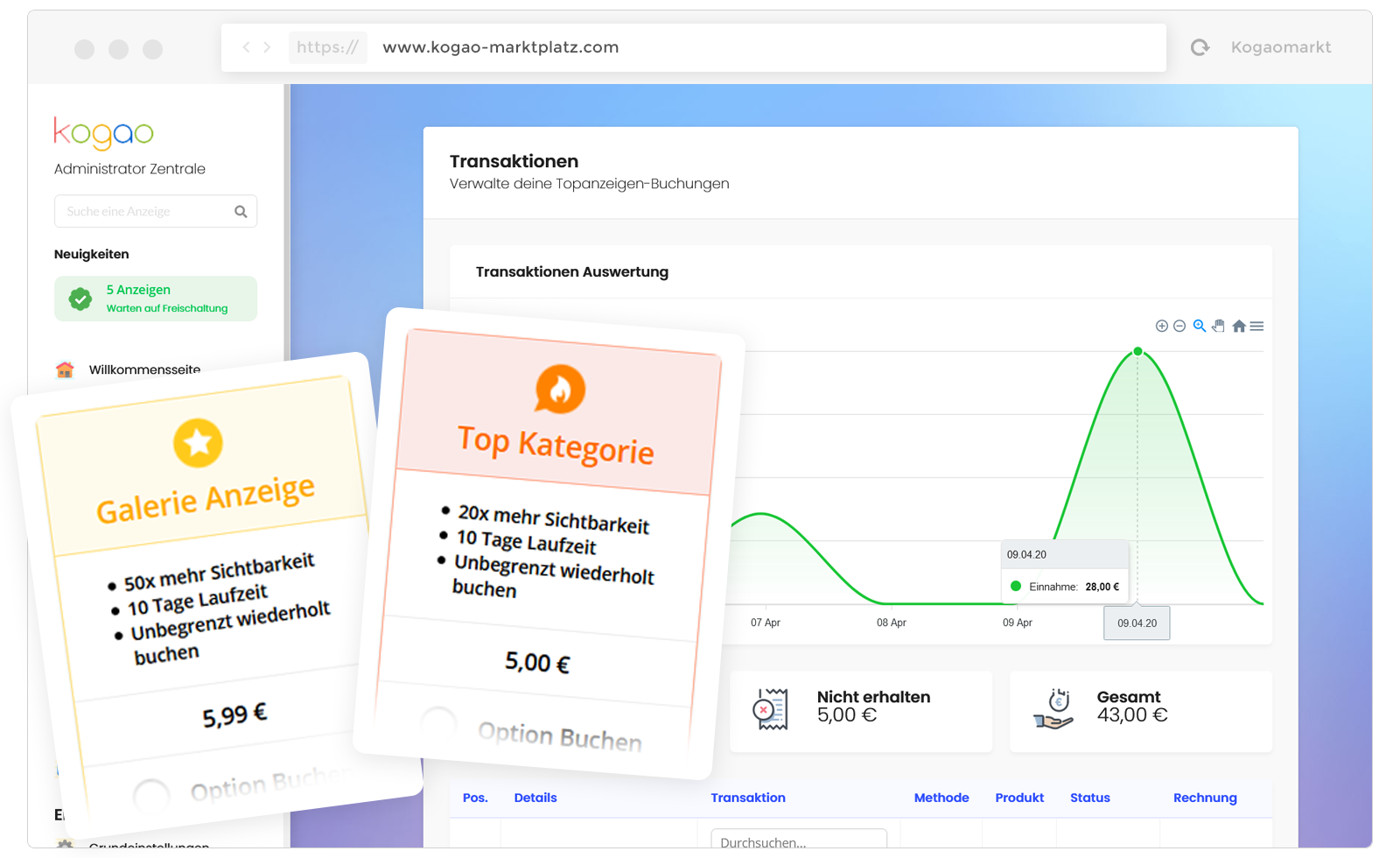Click the green verified check badge
1400x858 pixels.
(x=80, y=299)
